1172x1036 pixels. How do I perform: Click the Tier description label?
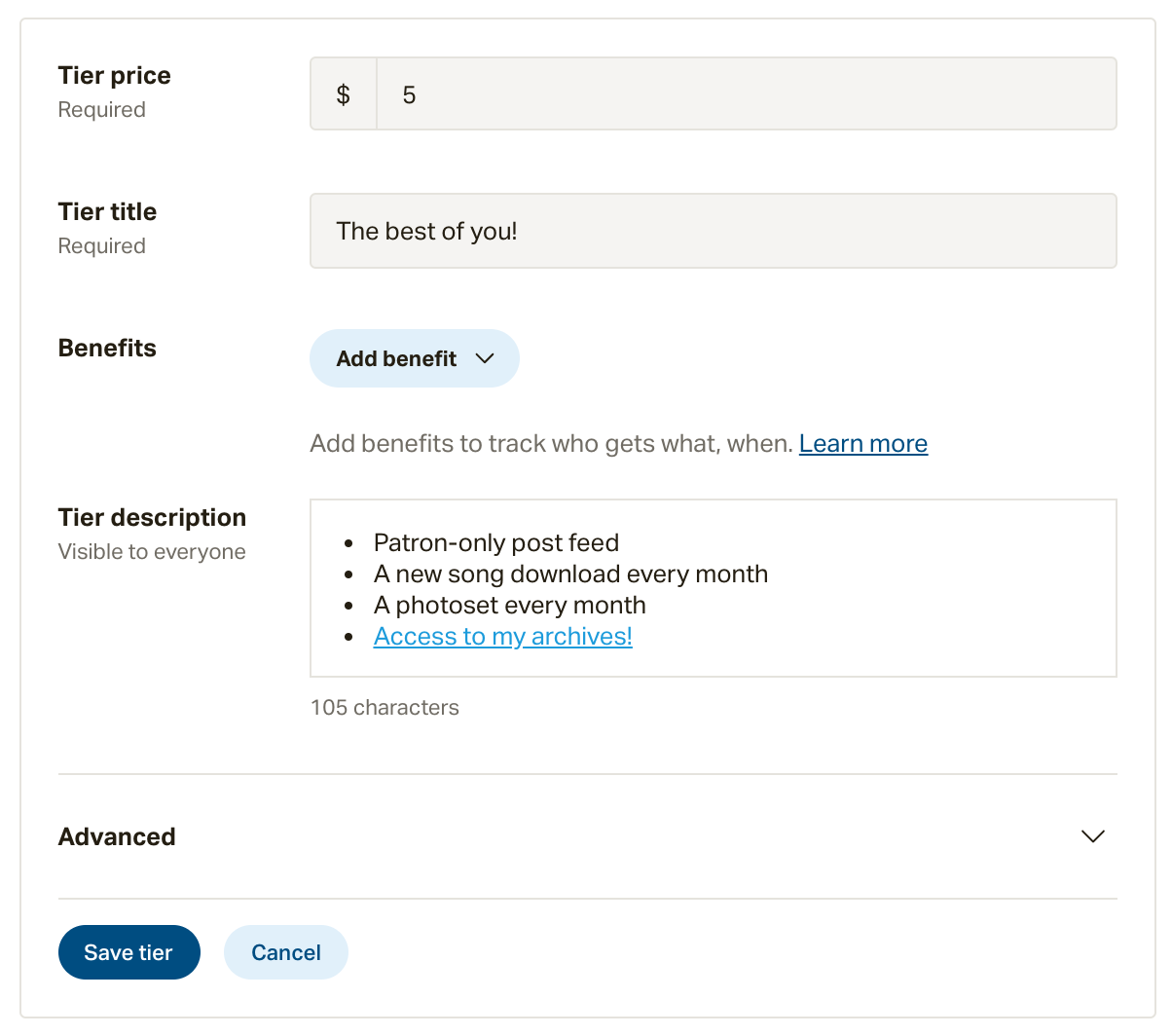[x=152, y=517]
